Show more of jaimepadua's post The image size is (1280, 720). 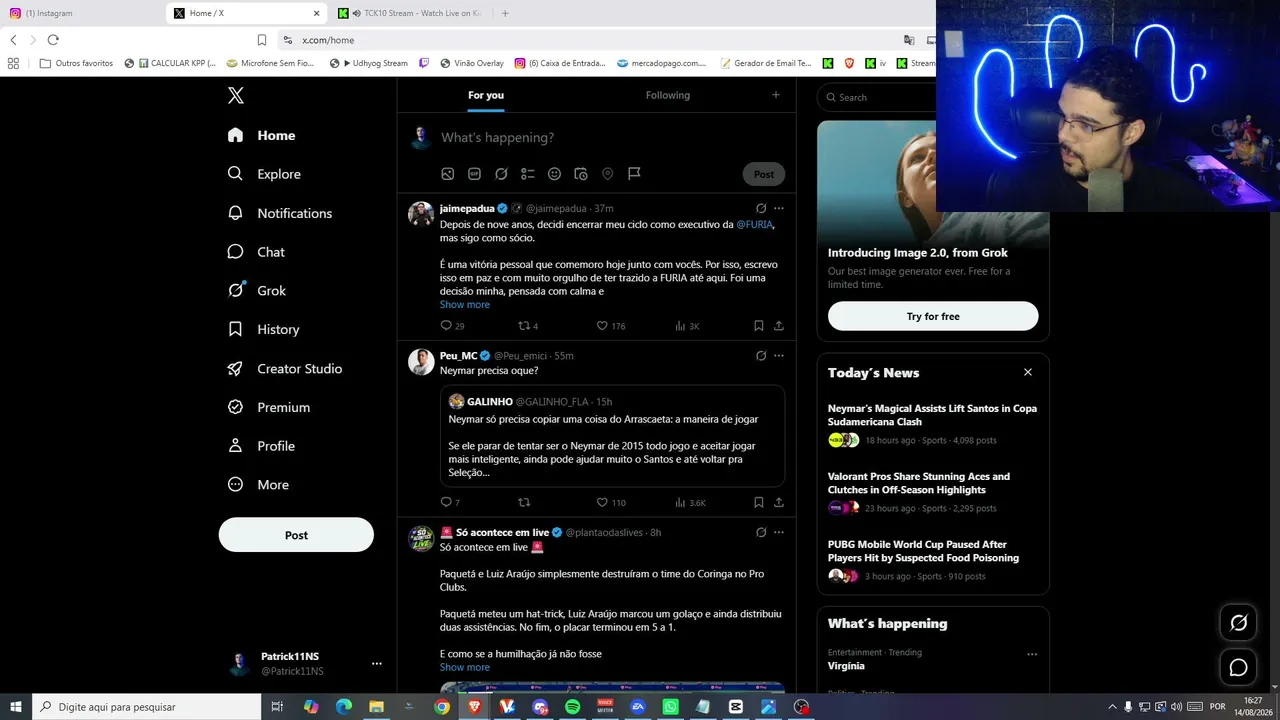[x=465, y=305]
